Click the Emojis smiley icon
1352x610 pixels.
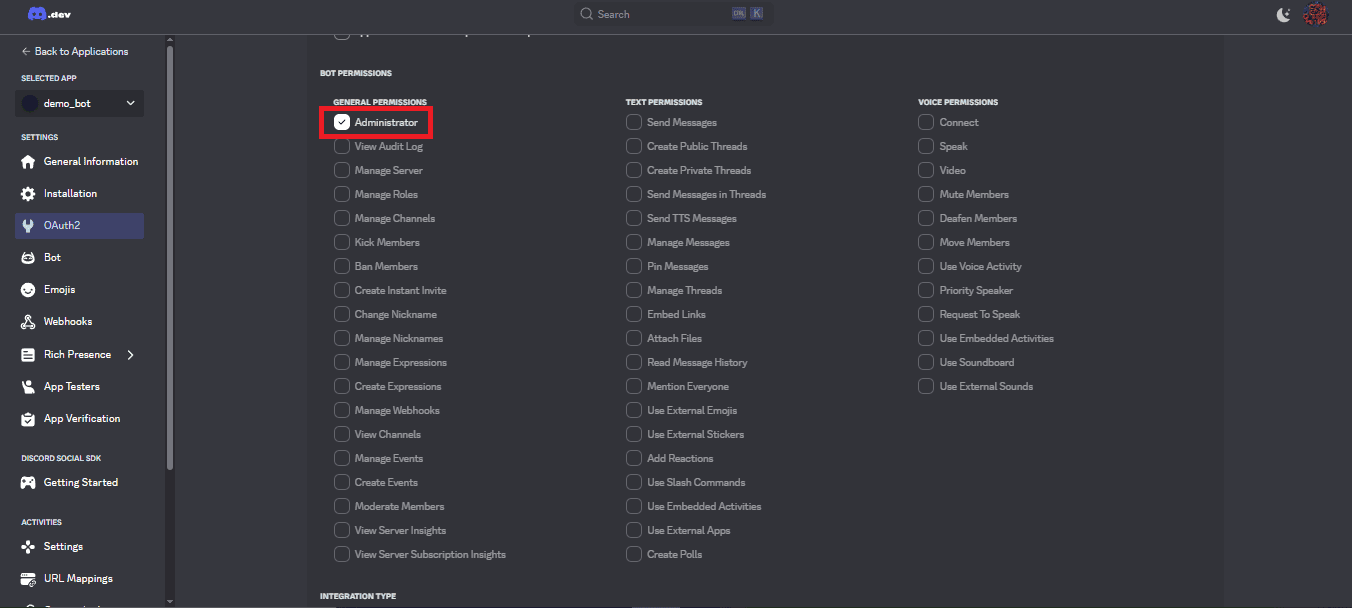(28, 290)
